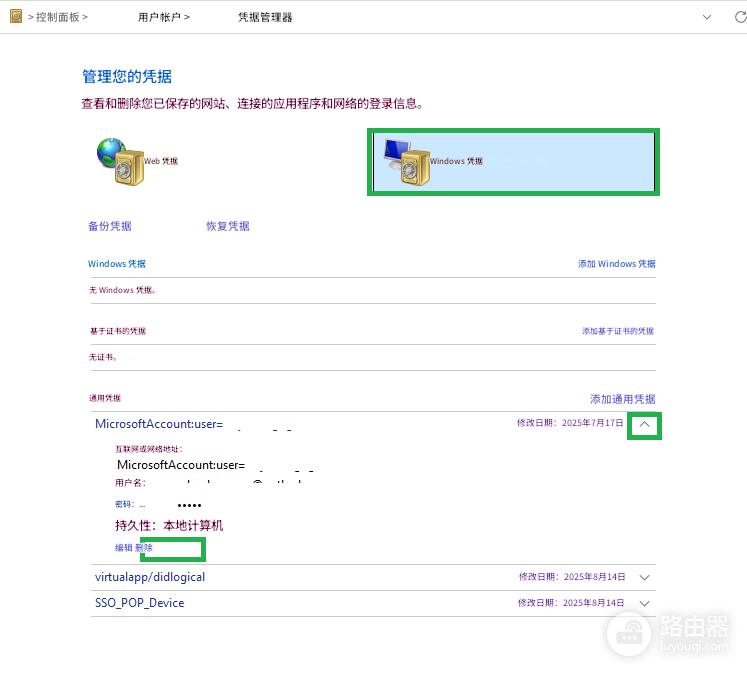Select 凭据管理器 breadcrumb segment
Viewport: 747px width, 674px height.
265,17
